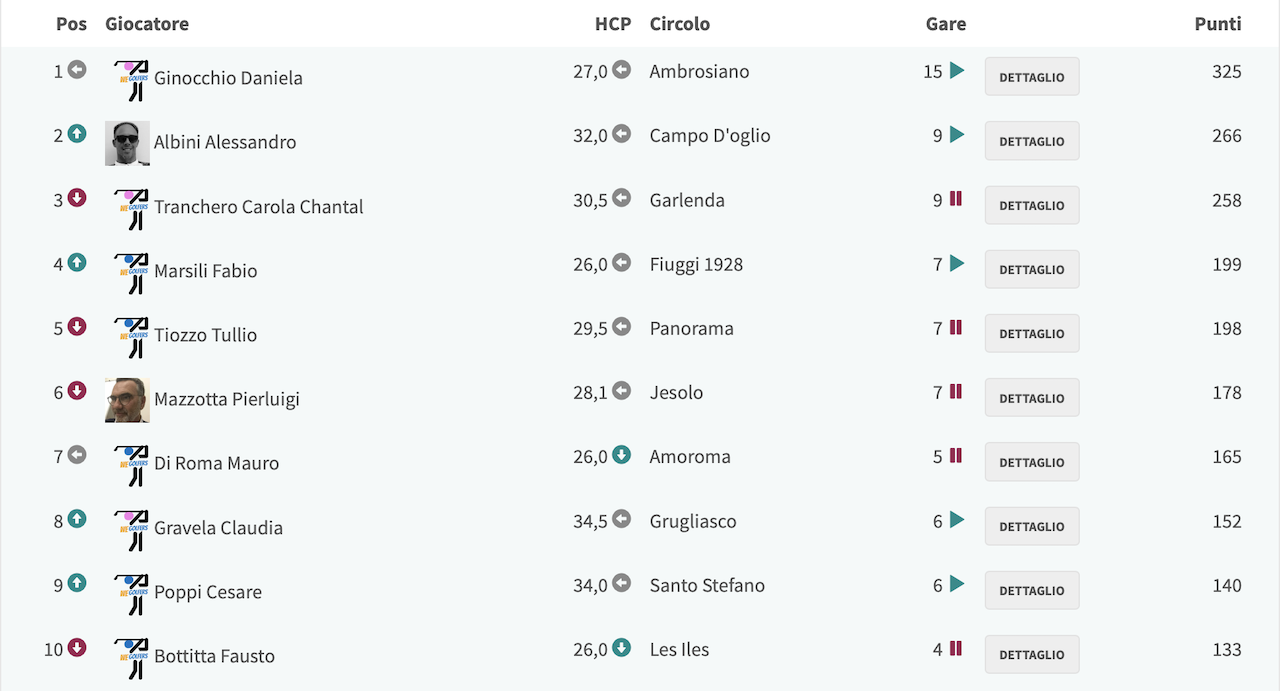Click red pause icon in Tranchero Carola row
1280x691 pixels.
point(955,199)
